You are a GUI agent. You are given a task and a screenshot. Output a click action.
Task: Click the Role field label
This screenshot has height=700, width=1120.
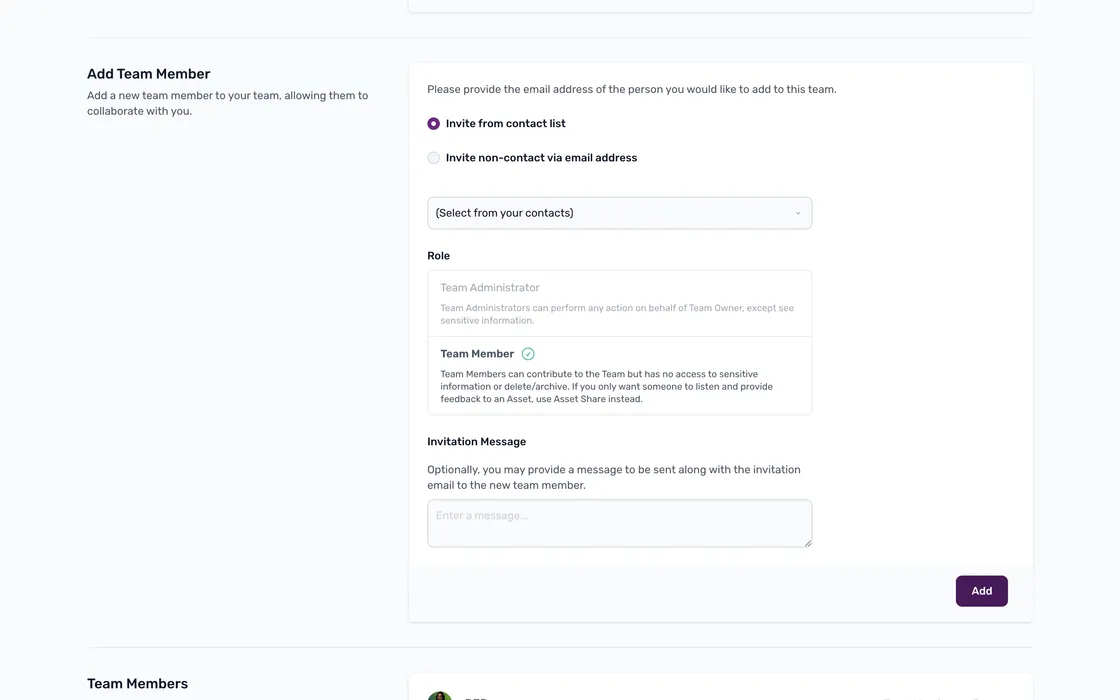(438, 256)
